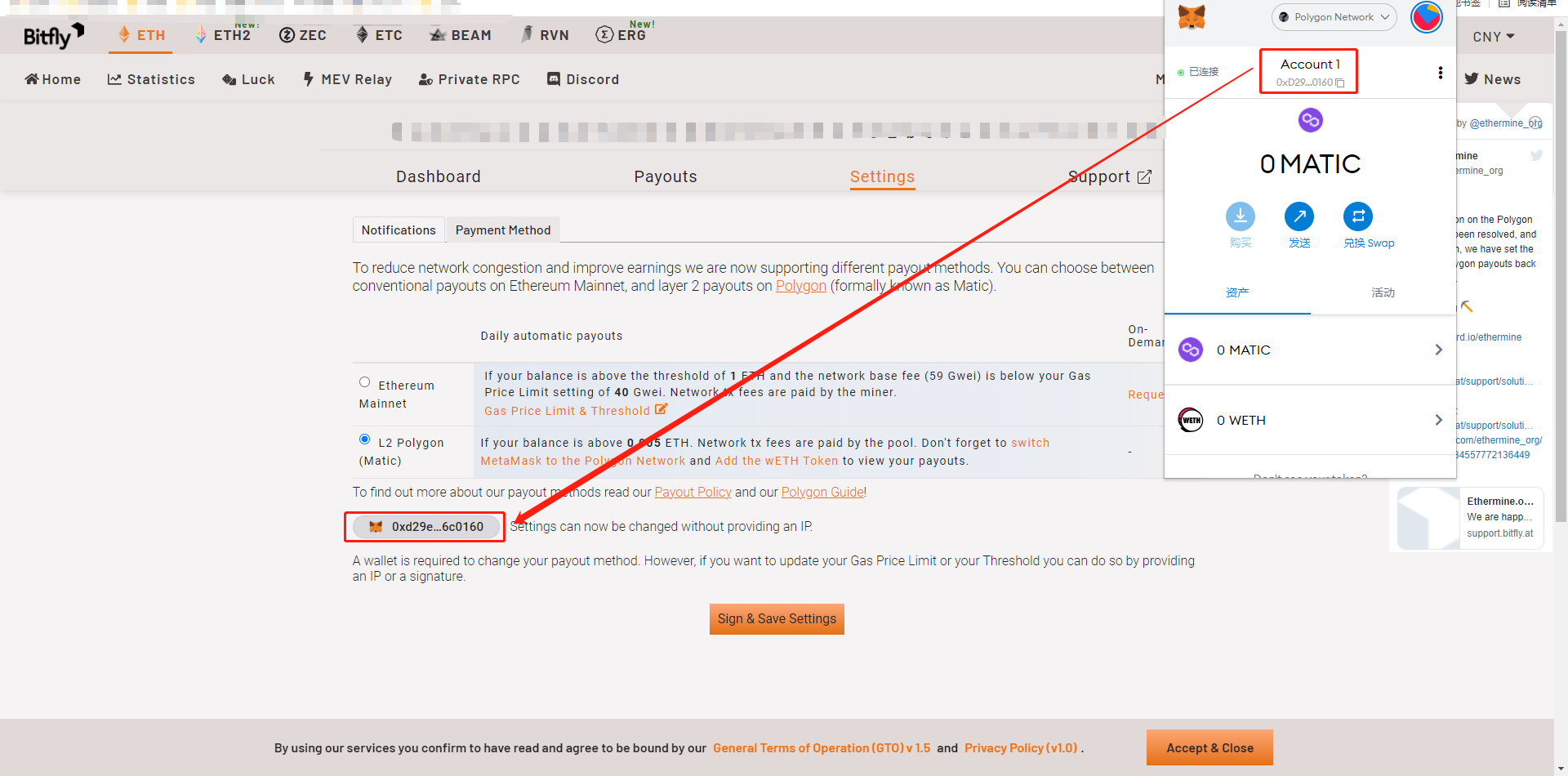This screenshot has width=1568, height=776.
Task: Open the Polygon Network dropdown
Action: [1334, 17]
